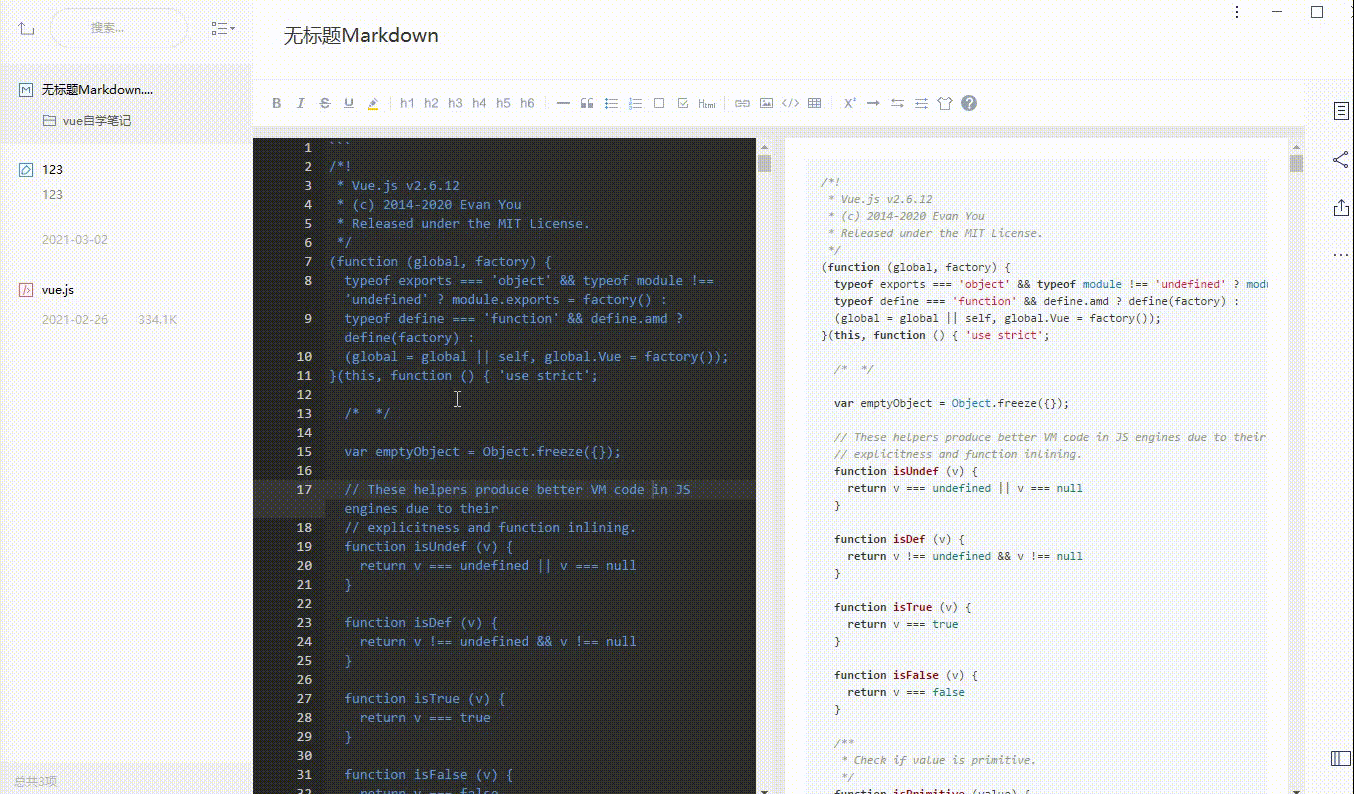Viewport: 1354px width, 794px height.
Task: Click the note title 无标题Markdown
Action: tap(361, 35)
